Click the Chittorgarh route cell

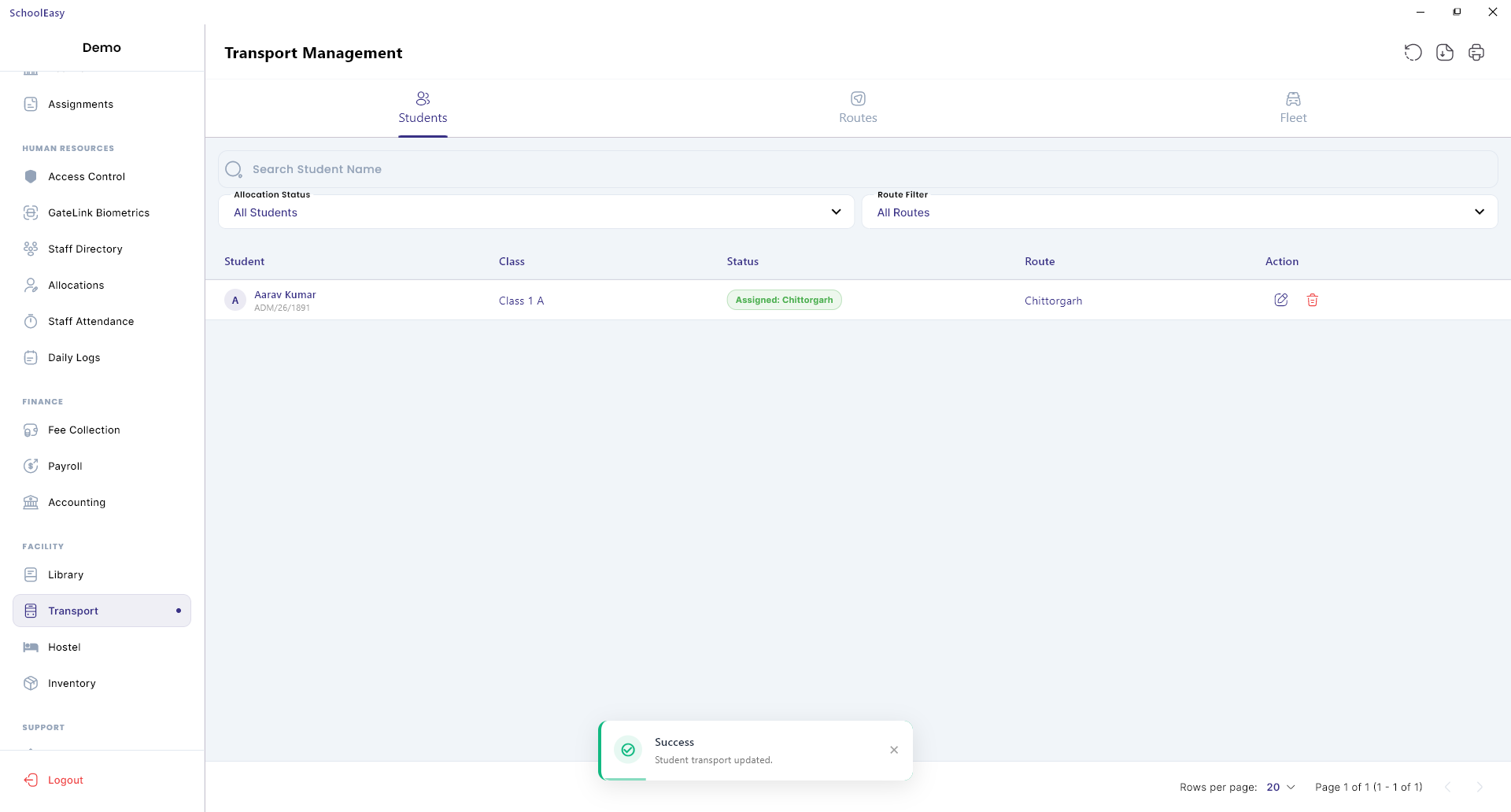pos(1053,301)
